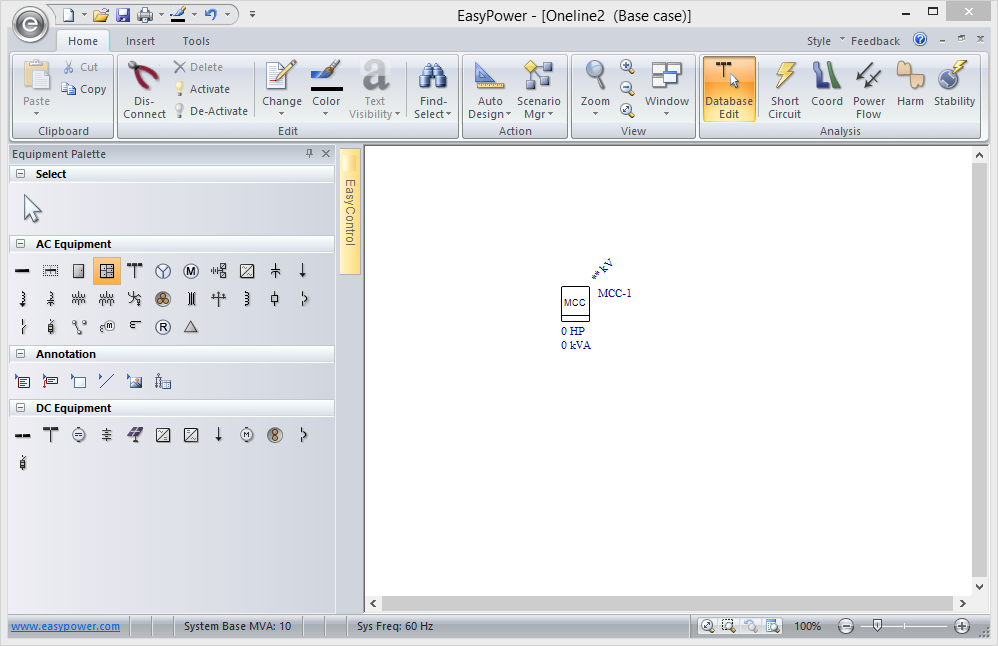Open the www.easypower.com link
Image resolution: width=998 pixels, height=646 pixels.
point(66,626)
